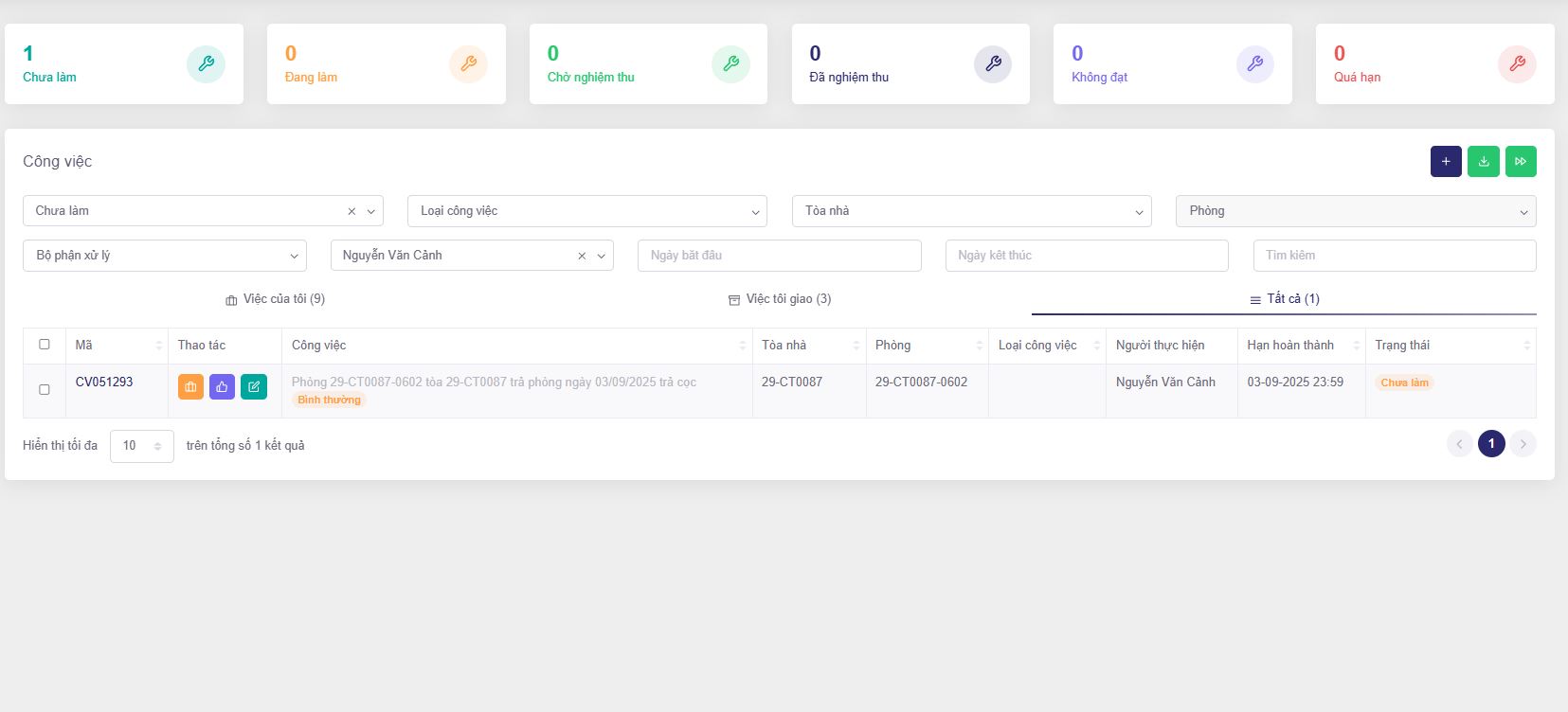Click the plus icon to add task
This screenshot has height=712, width=1568.
point(1446,162)
